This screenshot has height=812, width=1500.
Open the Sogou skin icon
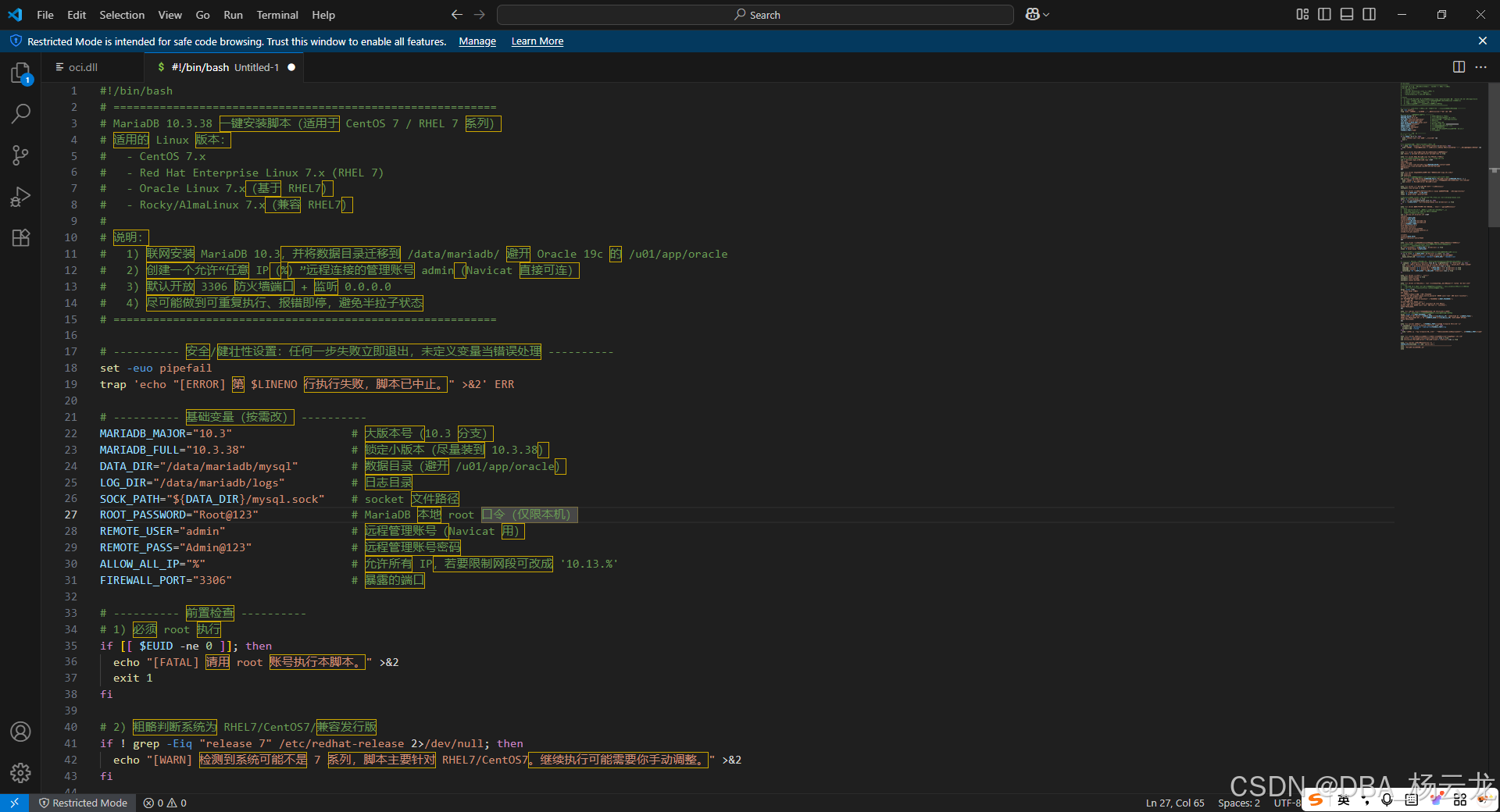pos(1436,800)
